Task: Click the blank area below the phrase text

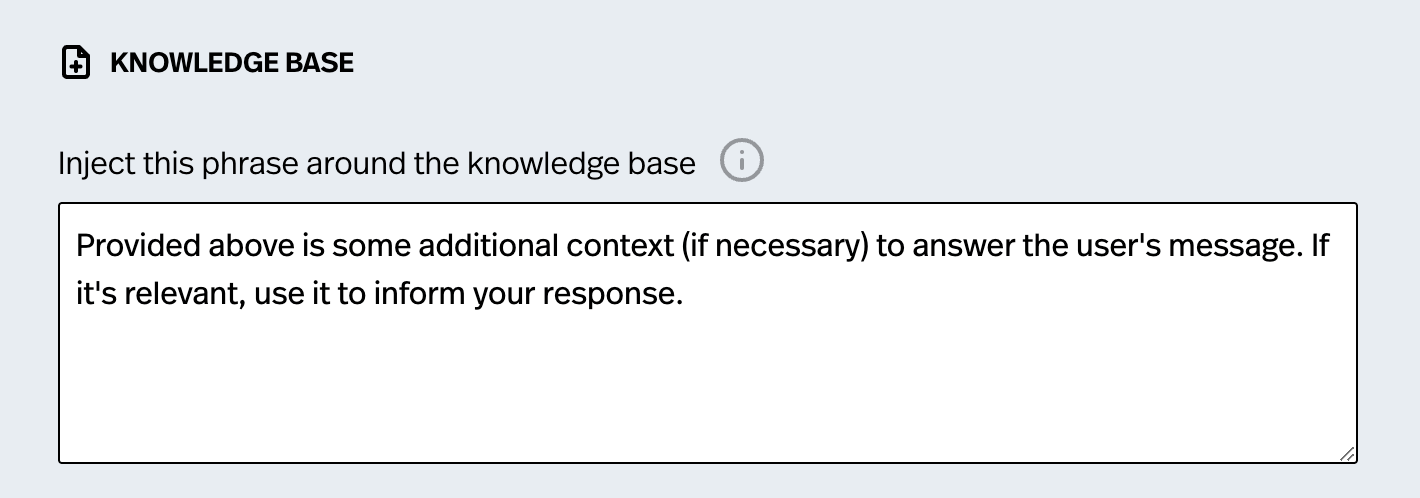Action: click(x=707, y=390)
